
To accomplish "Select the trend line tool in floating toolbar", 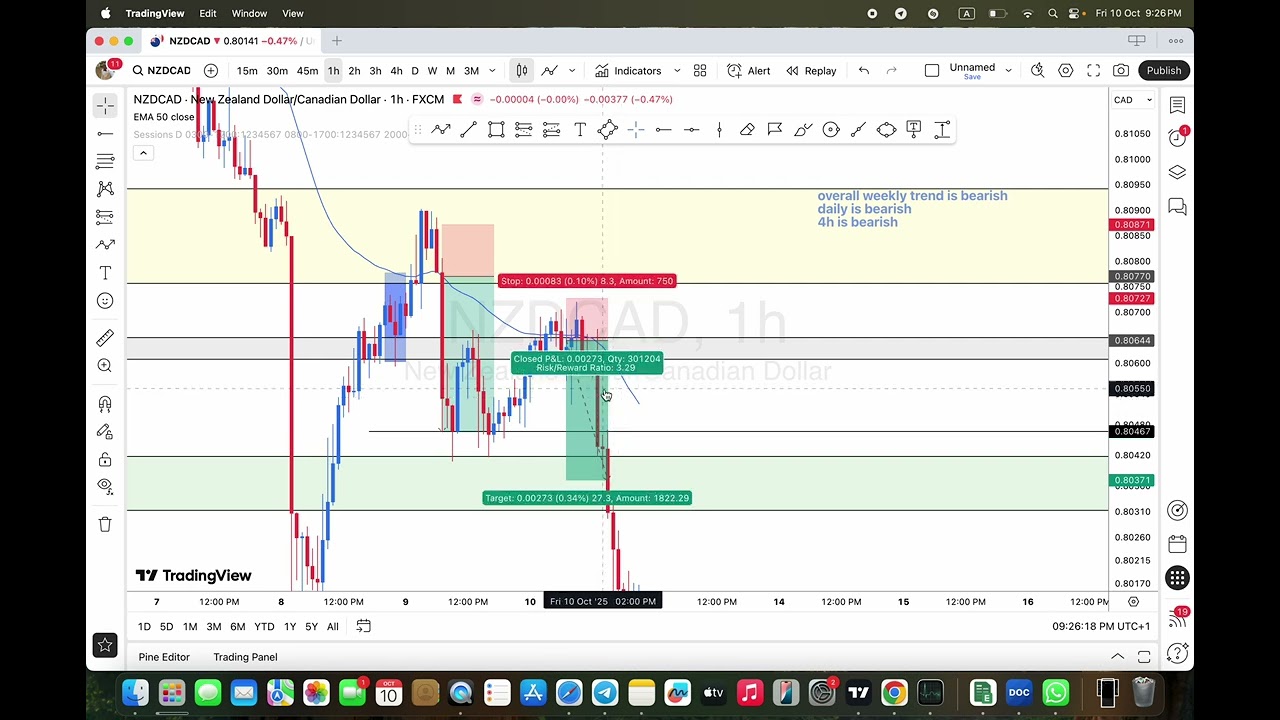I will 468,130.
